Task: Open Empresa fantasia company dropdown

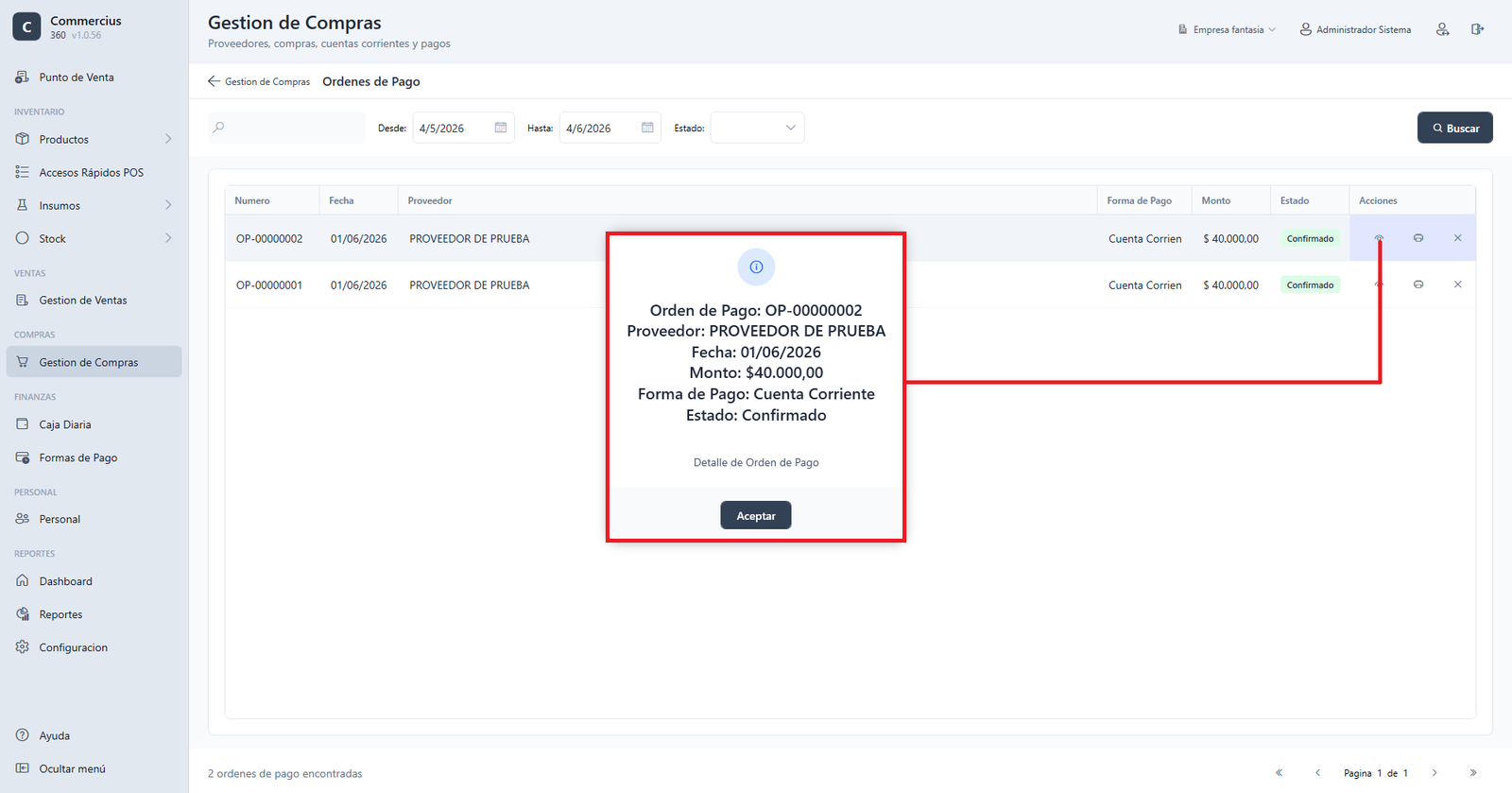Action: pyautogui.click(x=1227, y=29)
